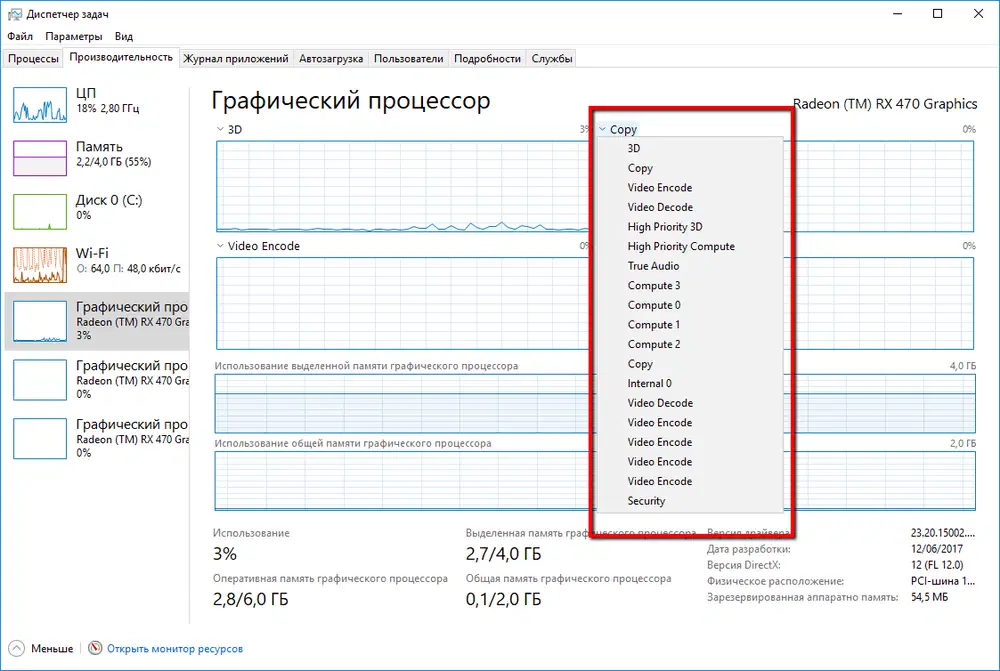1000x671 pixels.
Task: Click the 12/06/2017 driver date value
Action: pyautogui.click(x=937, y=549)
